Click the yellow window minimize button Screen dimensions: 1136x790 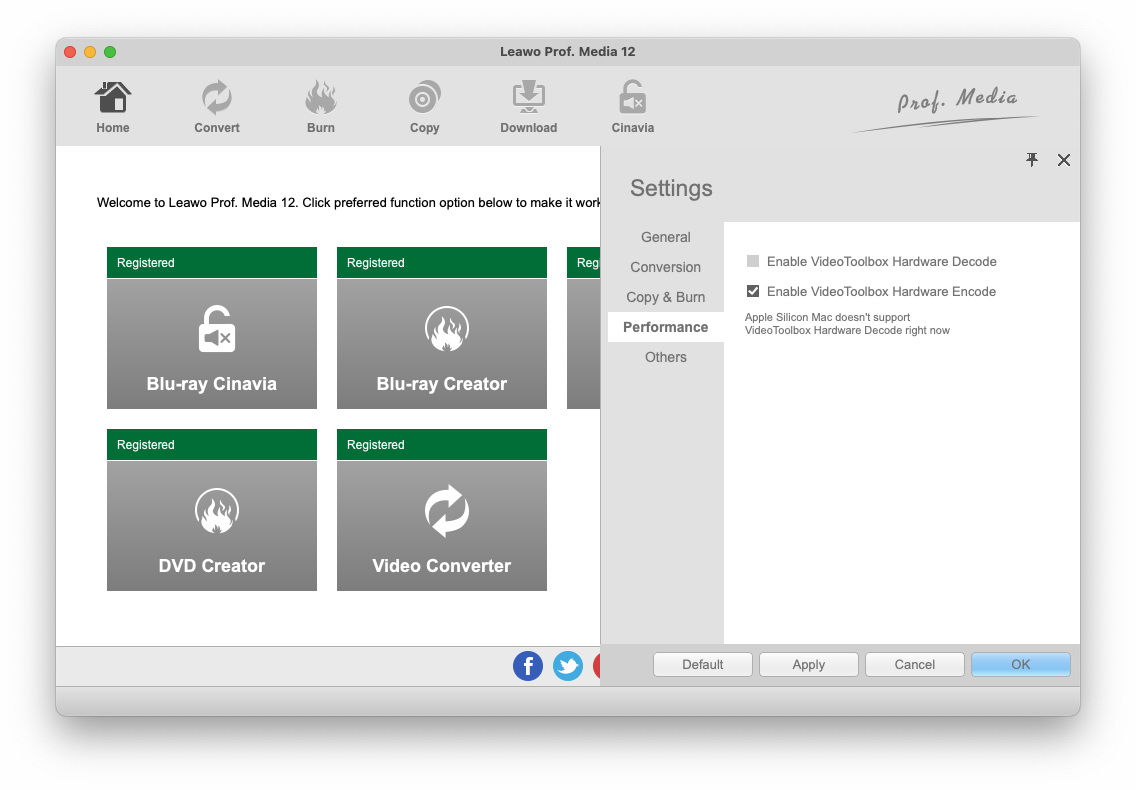[90, 51]
